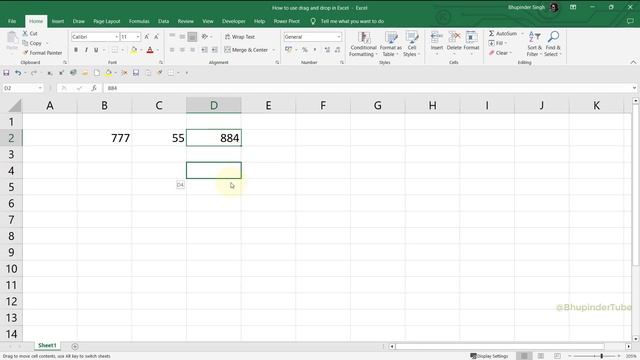Expand the Sort & Filter menu
640x360 pixels.
534,44
